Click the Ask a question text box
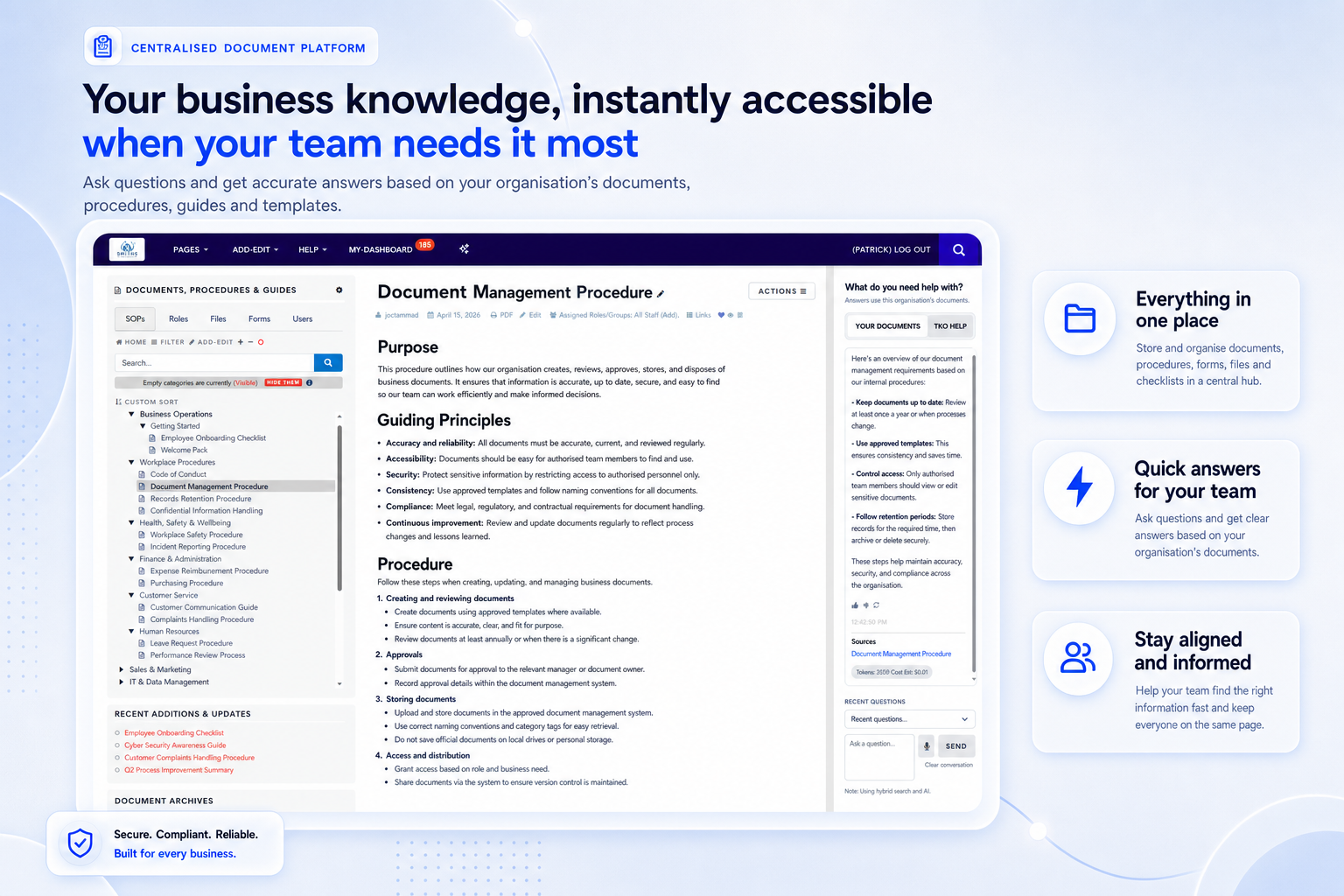This screenshot has width=1344, height=896. tap(879, 757)
